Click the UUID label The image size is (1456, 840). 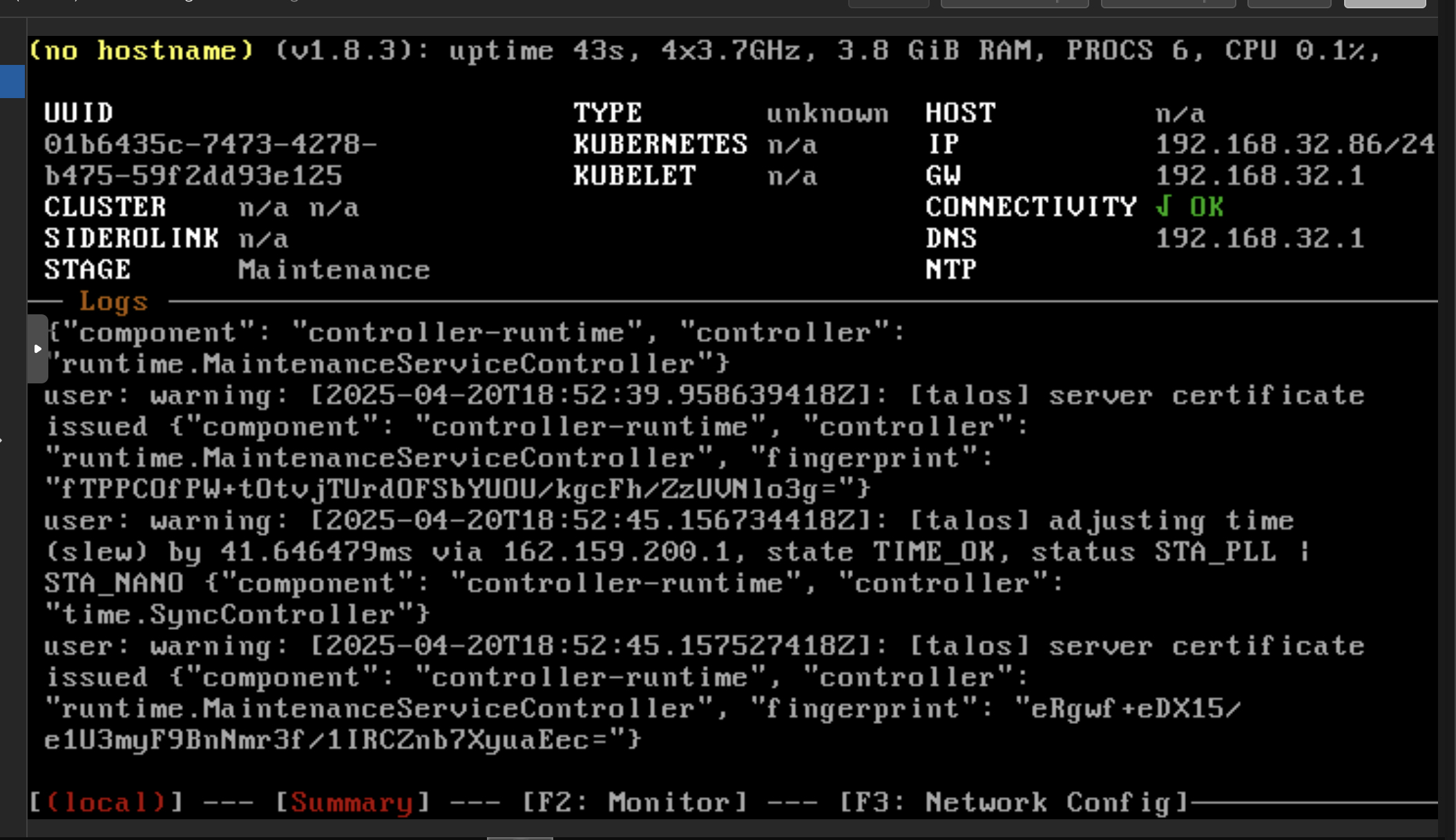[79, 113]
